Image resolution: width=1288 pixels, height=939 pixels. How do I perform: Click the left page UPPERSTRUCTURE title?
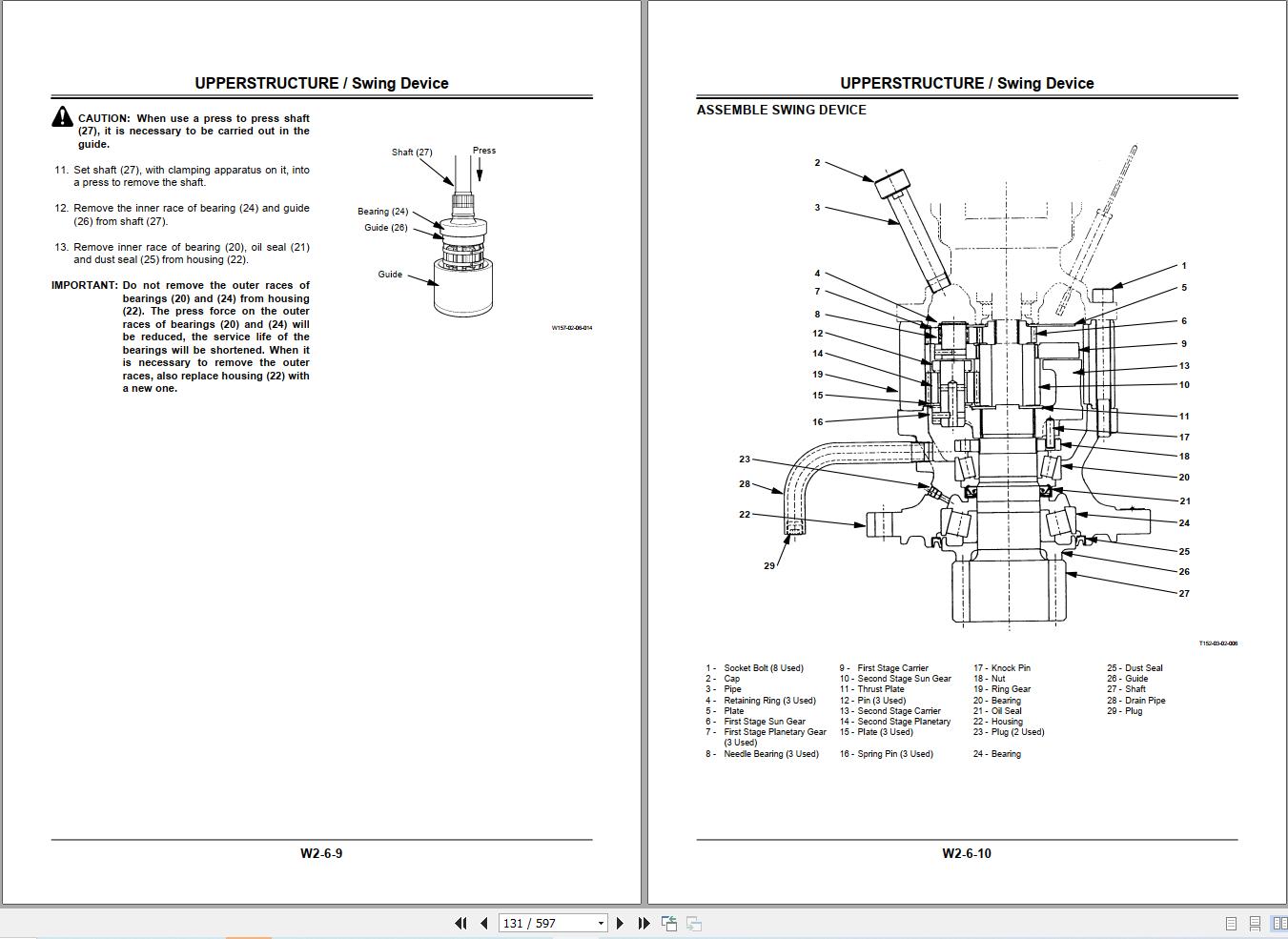[321, 83]
